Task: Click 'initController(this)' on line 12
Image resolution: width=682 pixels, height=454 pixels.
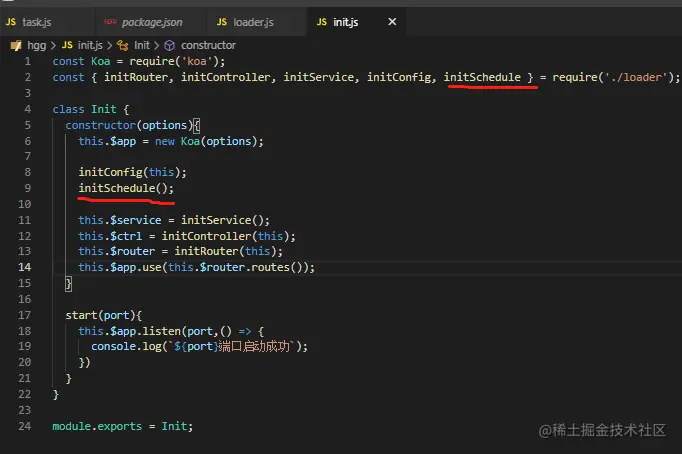Action: [225, 236]
